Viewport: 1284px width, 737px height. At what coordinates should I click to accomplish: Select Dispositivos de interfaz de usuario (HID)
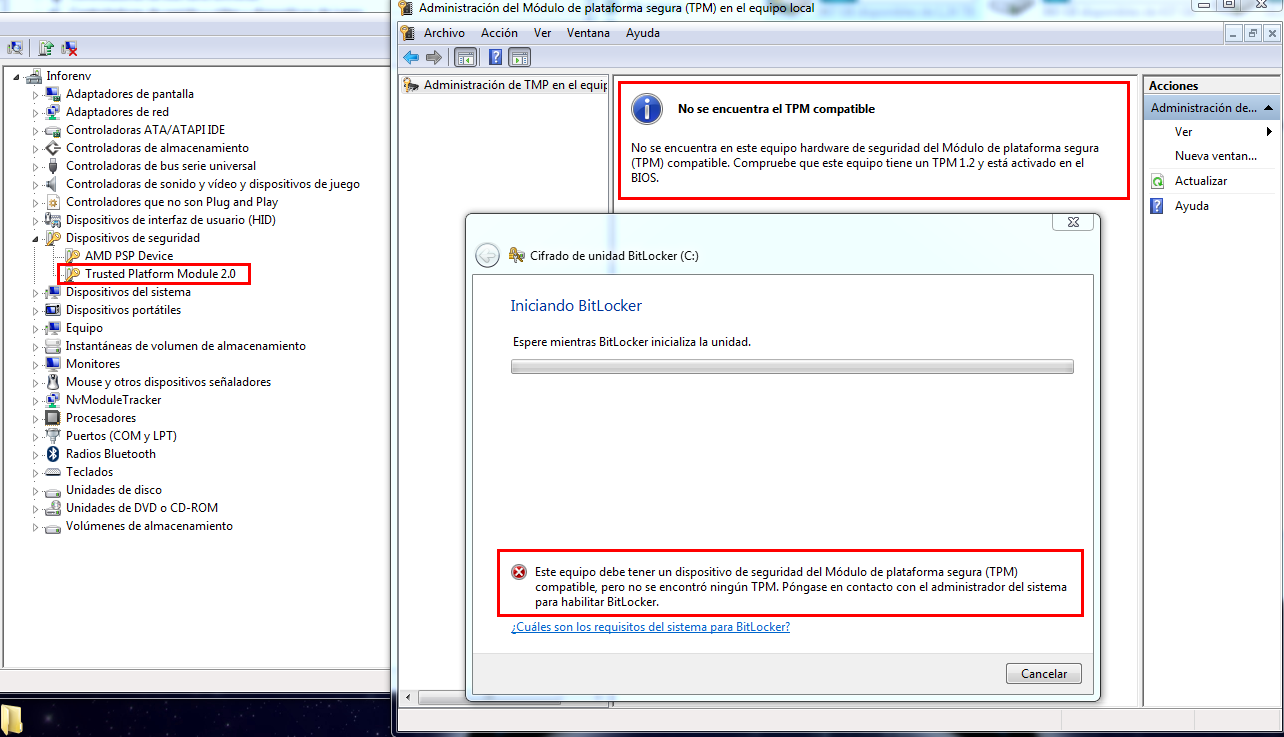[171, 220]
